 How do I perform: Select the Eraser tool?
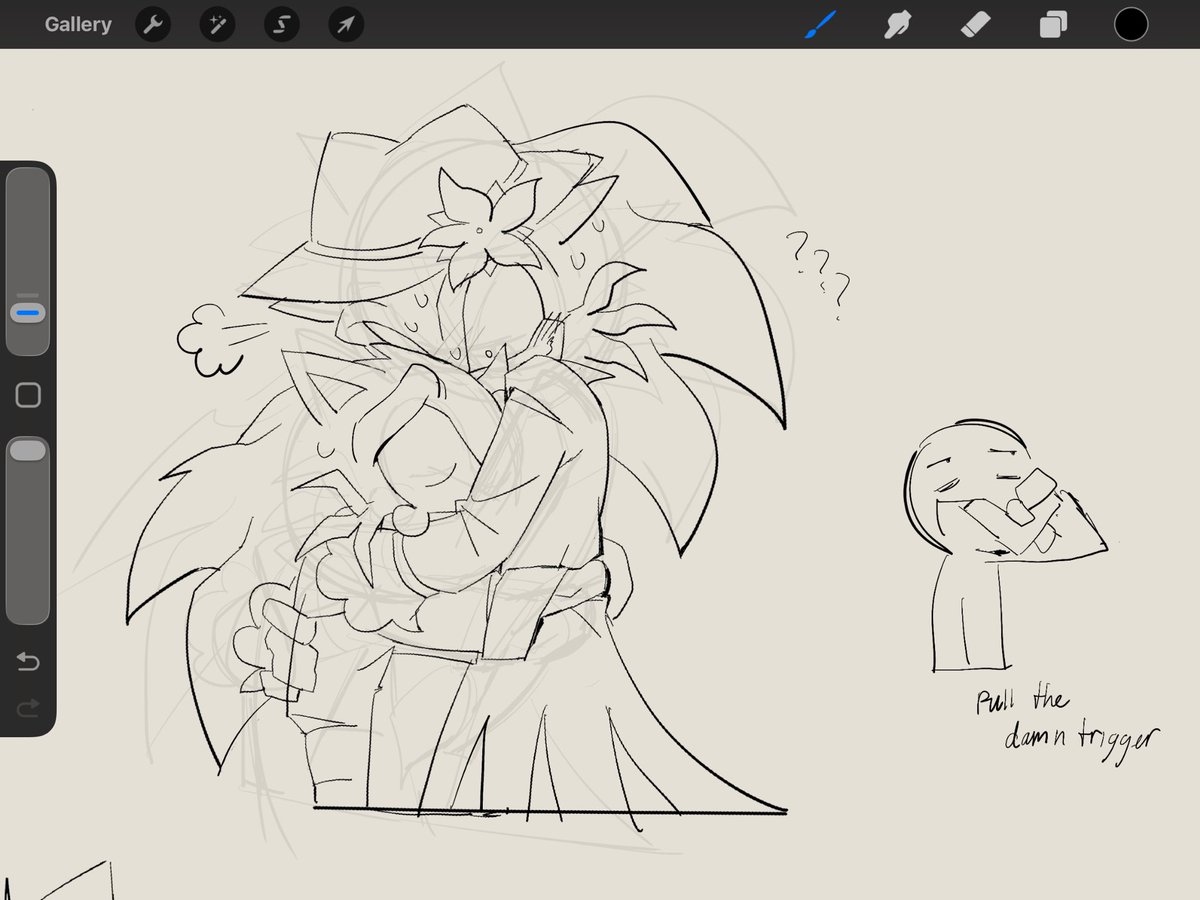point(974,24)
